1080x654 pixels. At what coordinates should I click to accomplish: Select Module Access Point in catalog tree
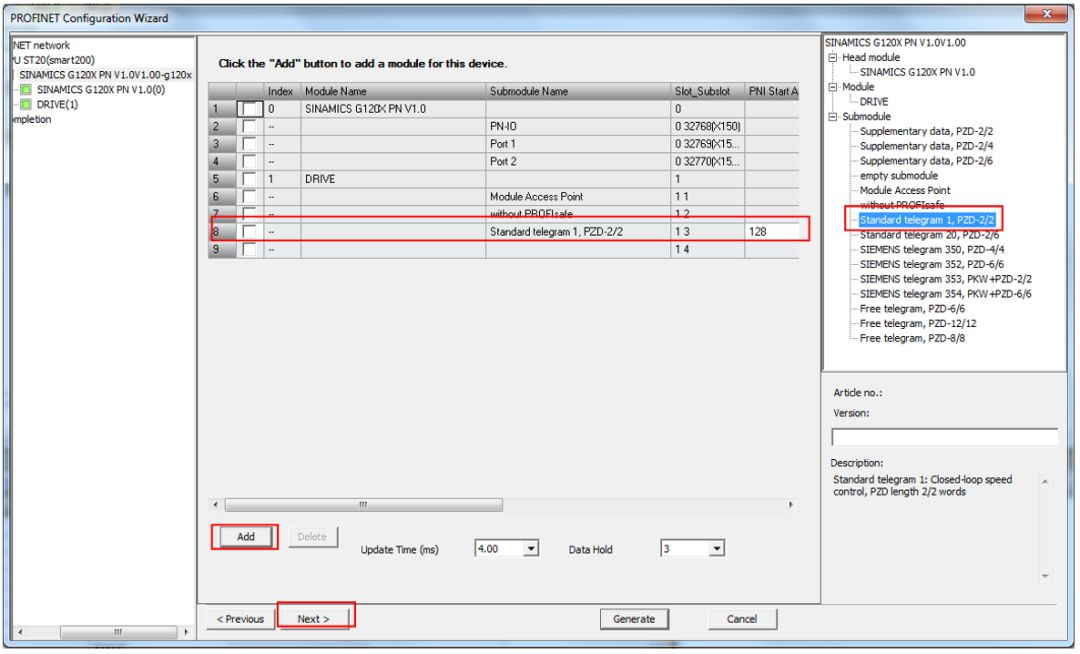pos(905,191)
